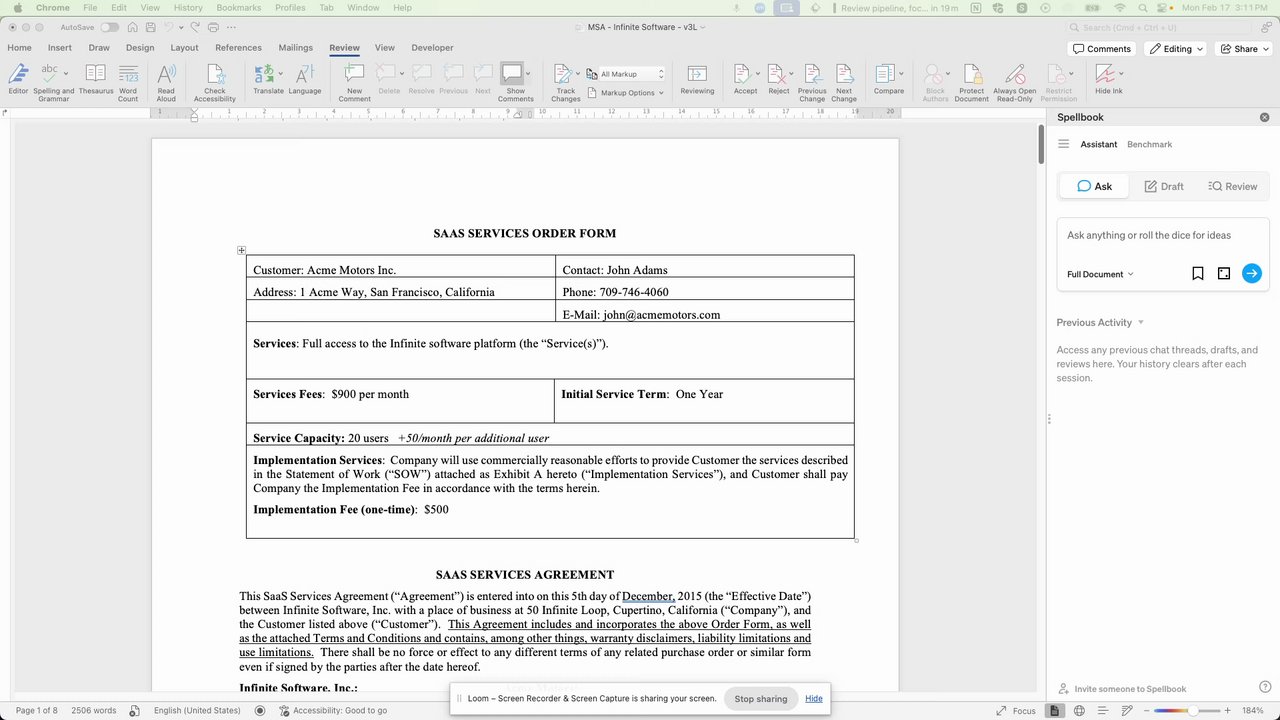Screen dimensions: 1280x720
Task: Open the Editor tool in the ribbon
Action: (x=18, y=81)
